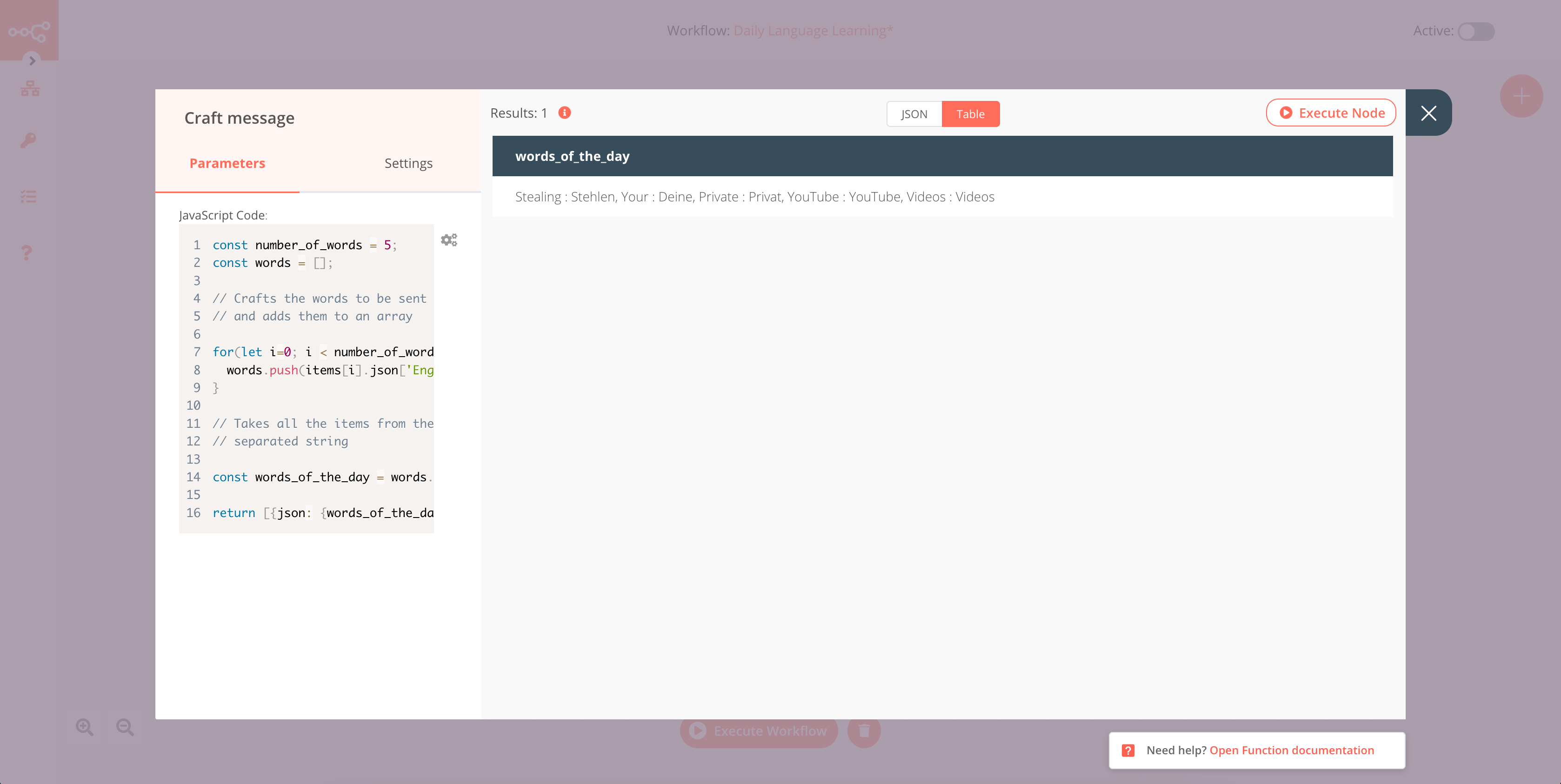Click the settings gear icon in code editor

click(x=449, y=240)
